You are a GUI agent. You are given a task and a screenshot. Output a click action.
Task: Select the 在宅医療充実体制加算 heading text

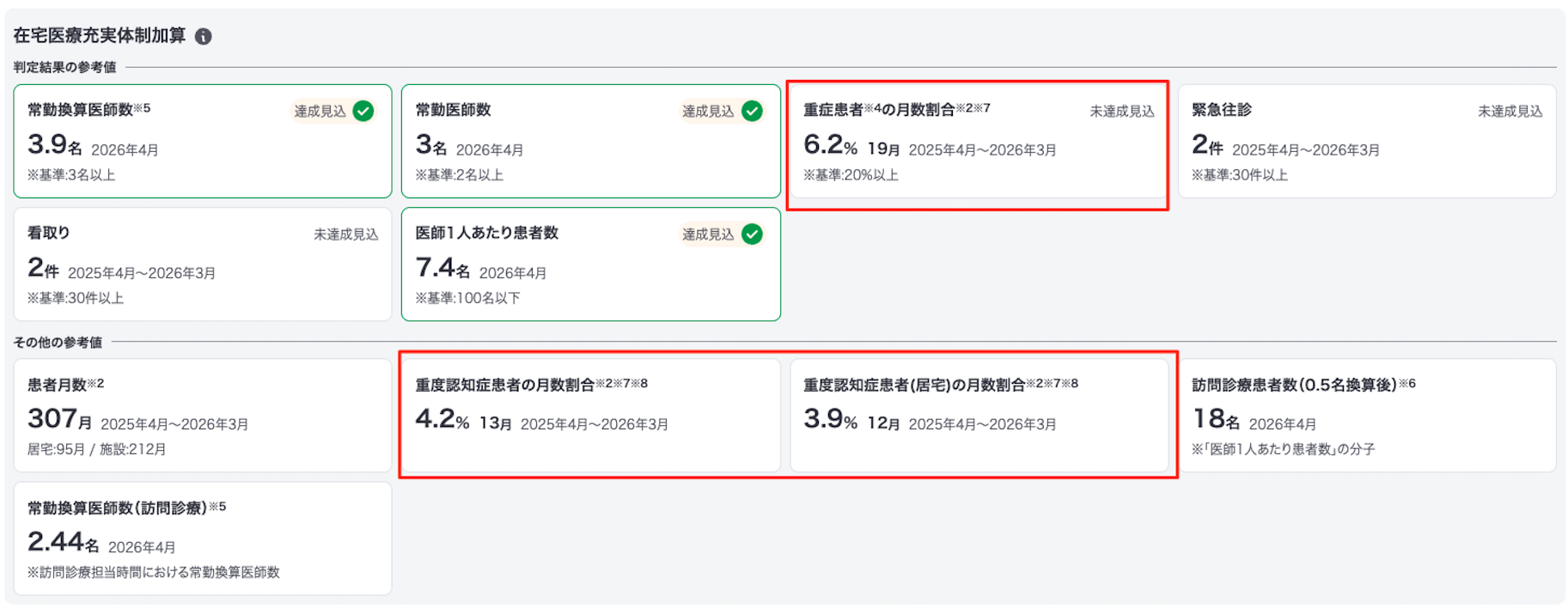(100, 35)
